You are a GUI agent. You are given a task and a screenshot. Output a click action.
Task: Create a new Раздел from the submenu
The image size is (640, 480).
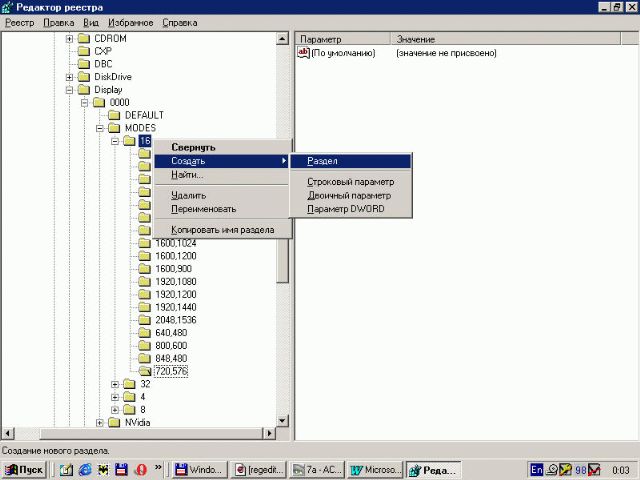point(351,161)
